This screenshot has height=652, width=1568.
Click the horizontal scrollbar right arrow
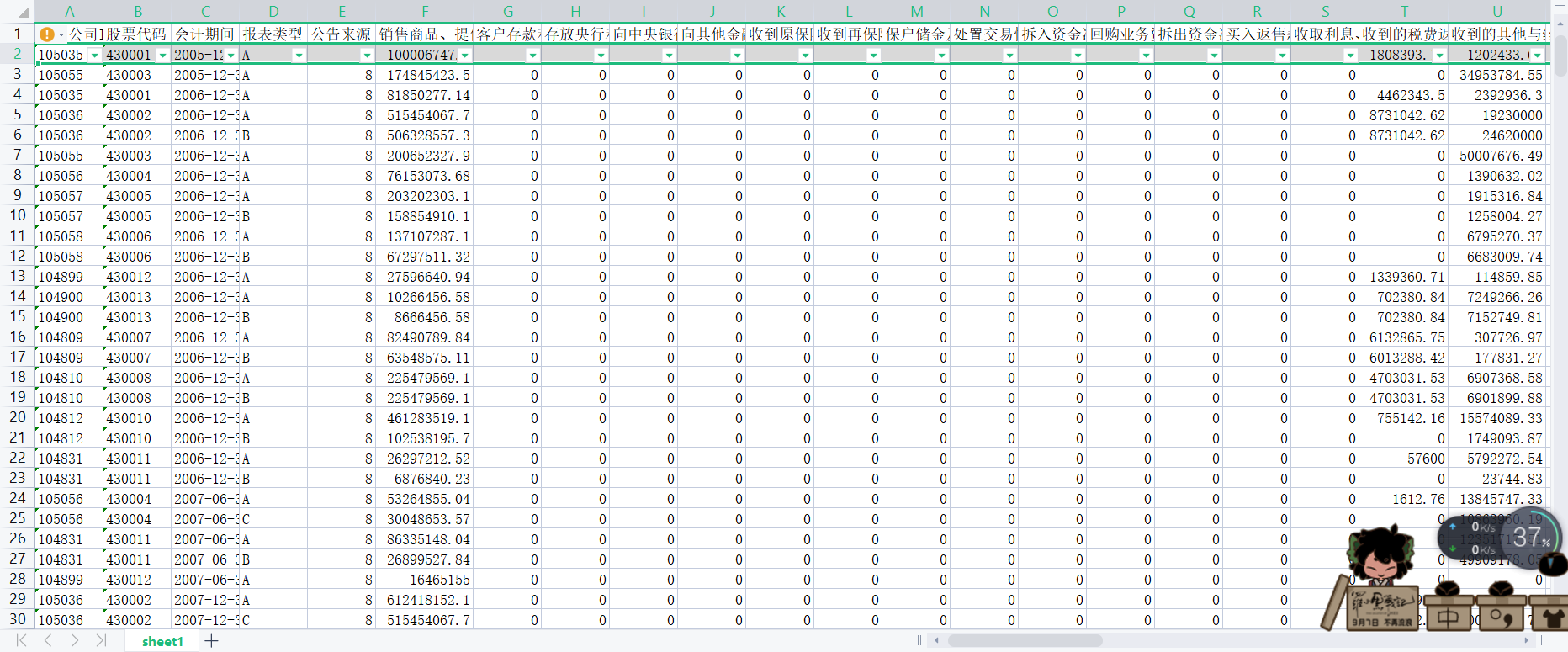(x=1527, y=641)
